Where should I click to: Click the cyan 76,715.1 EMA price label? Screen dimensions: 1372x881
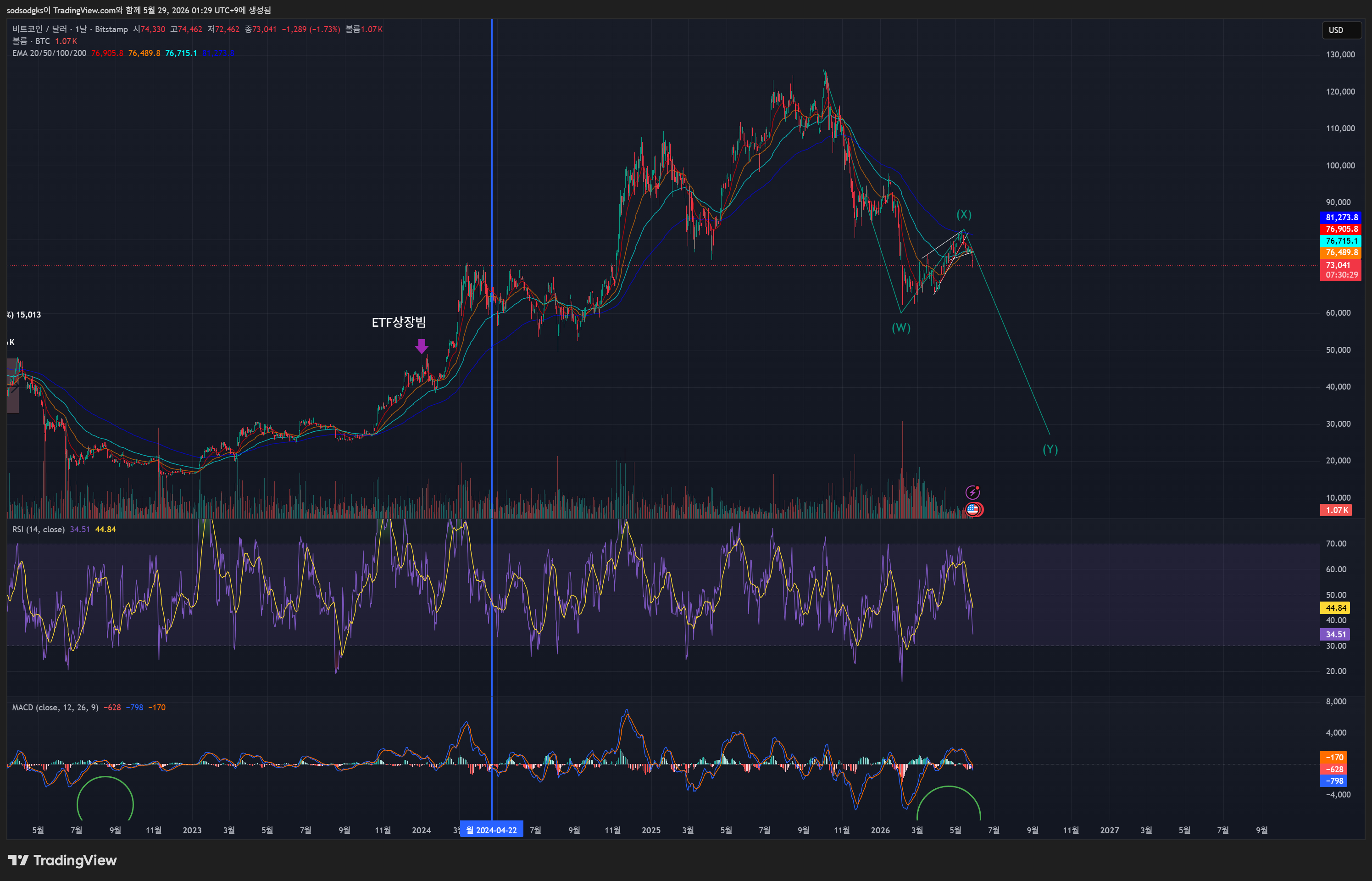pos(1340,241)
